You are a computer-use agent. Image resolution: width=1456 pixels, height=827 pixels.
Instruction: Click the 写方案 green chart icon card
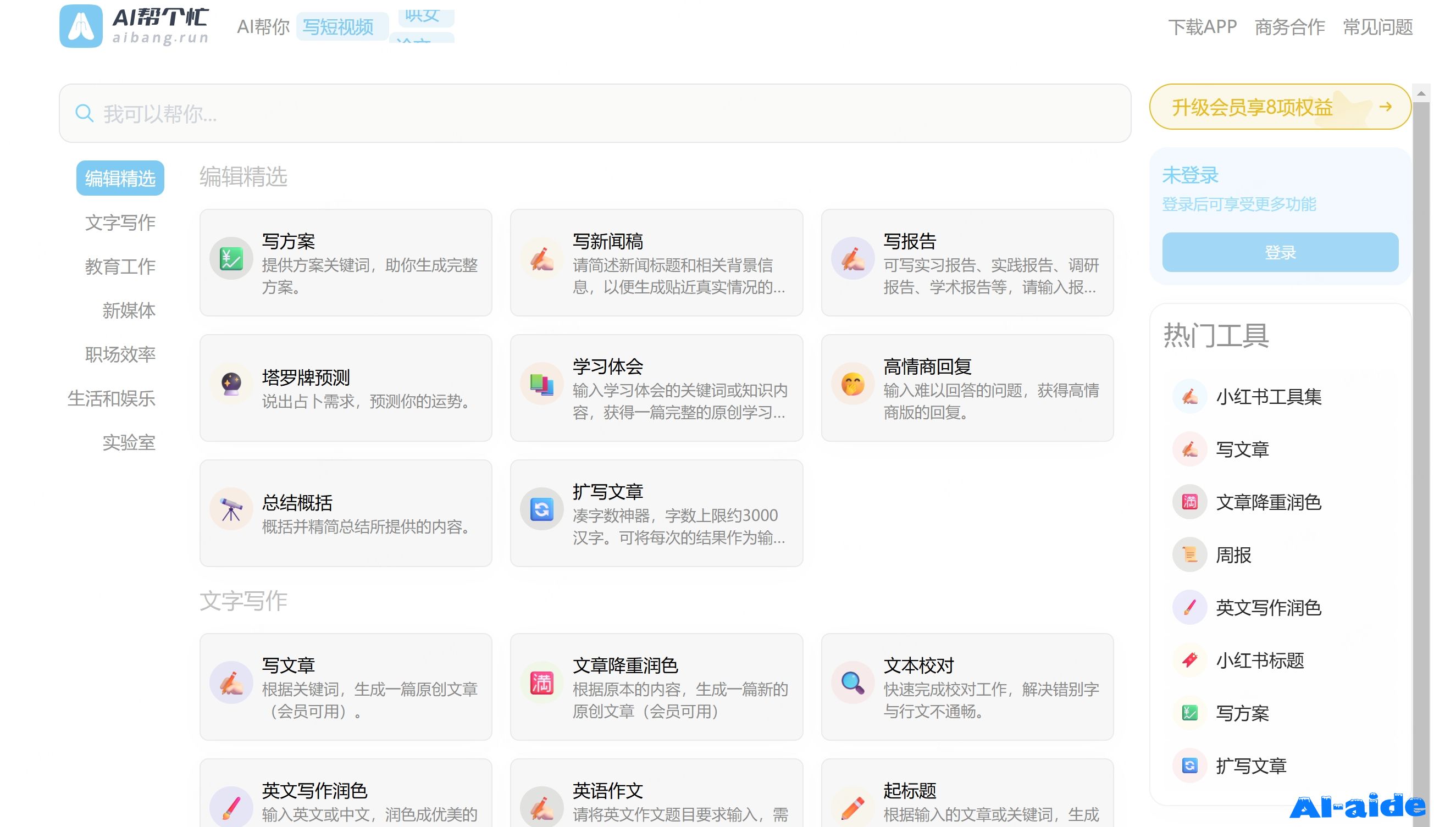231,258
